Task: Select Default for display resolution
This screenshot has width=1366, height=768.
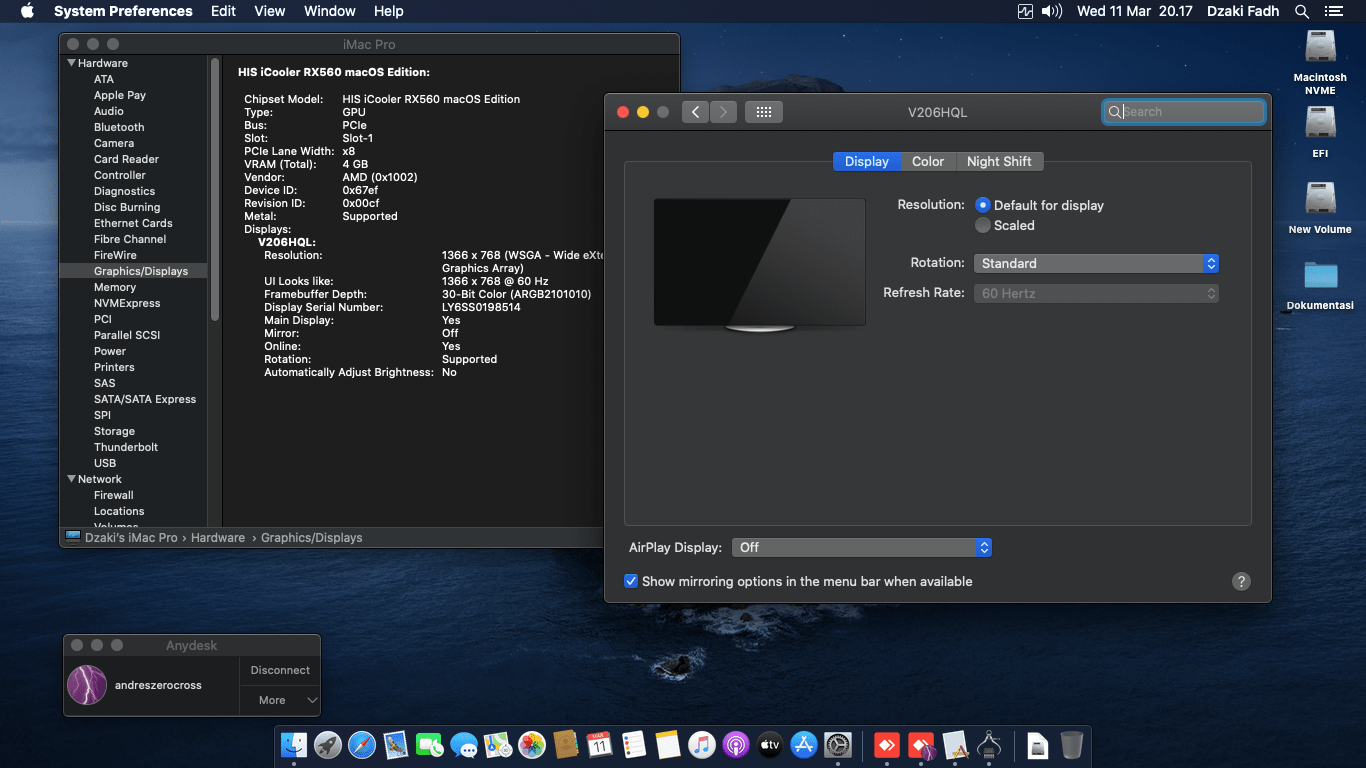Action: pos(983,205)
